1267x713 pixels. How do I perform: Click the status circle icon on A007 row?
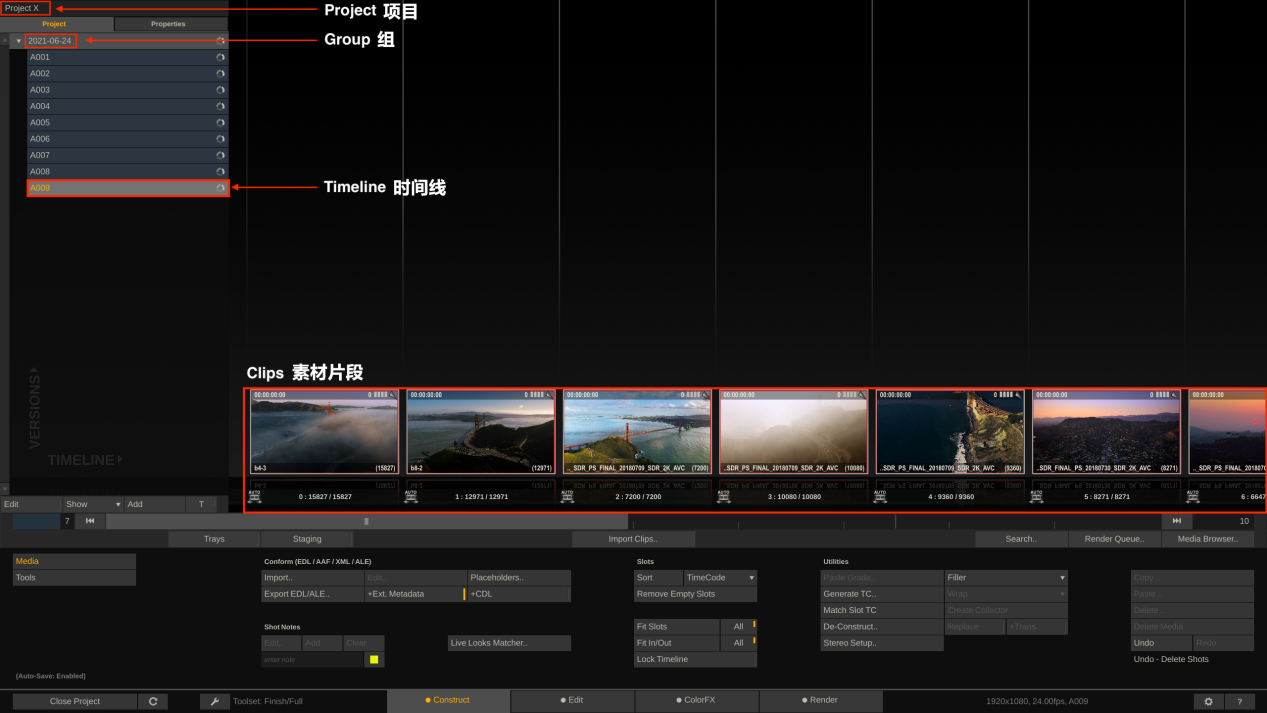tap(220, 155)
